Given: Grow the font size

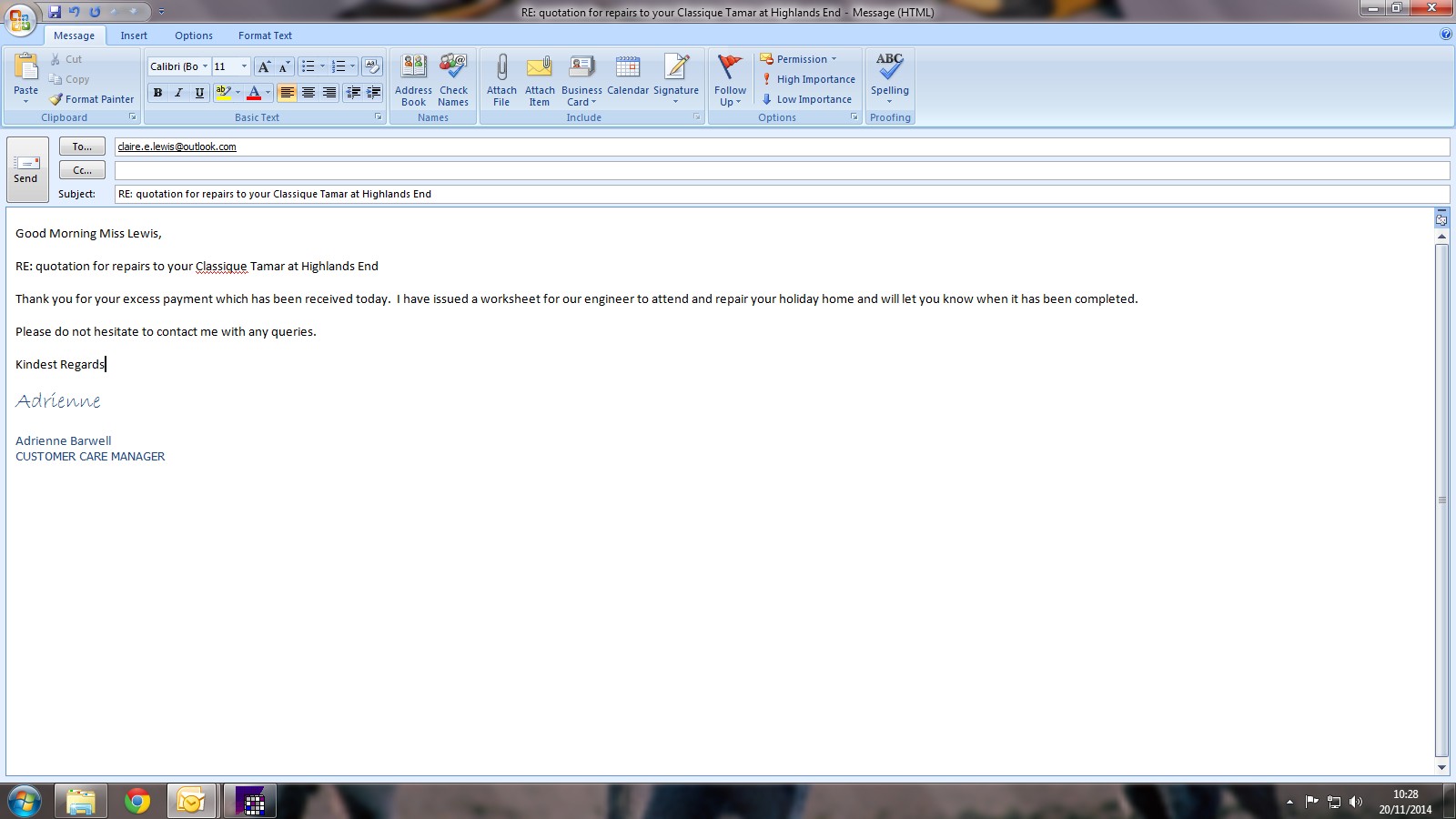Looking at the screenshot, I should 264,66.
